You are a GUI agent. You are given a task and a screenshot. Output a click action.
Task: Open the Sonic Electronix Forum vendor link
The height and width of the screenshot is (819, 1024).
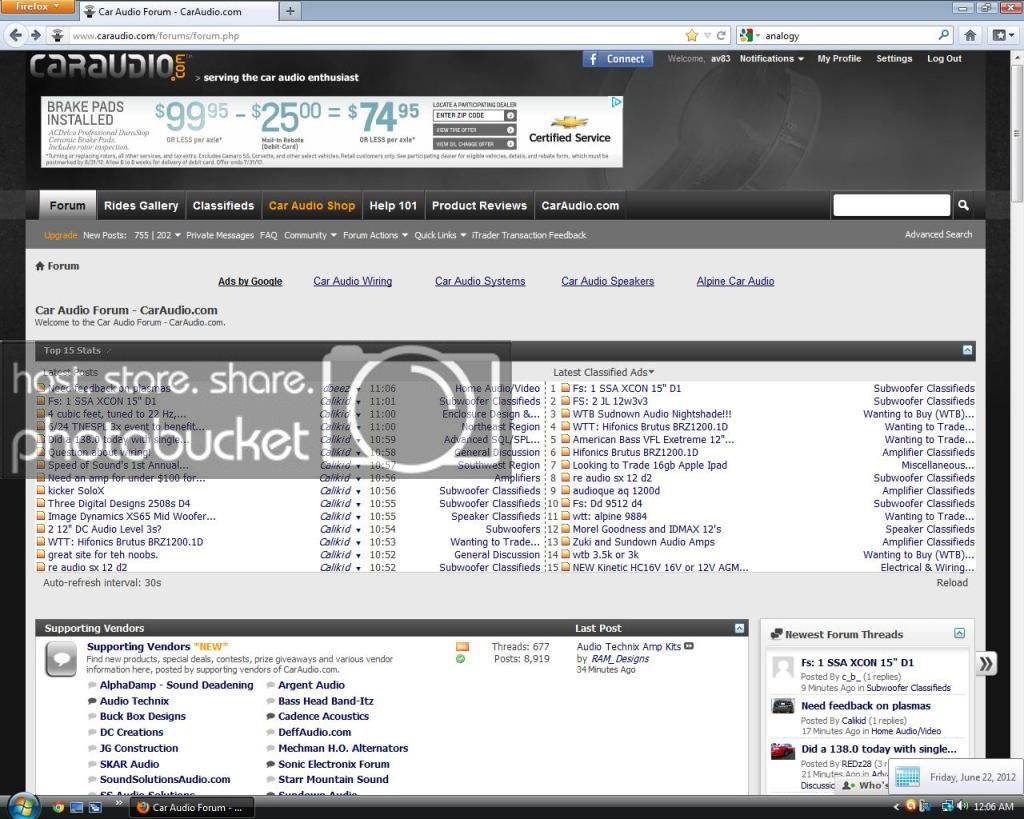pyautogui.click(x=334, y=764)
